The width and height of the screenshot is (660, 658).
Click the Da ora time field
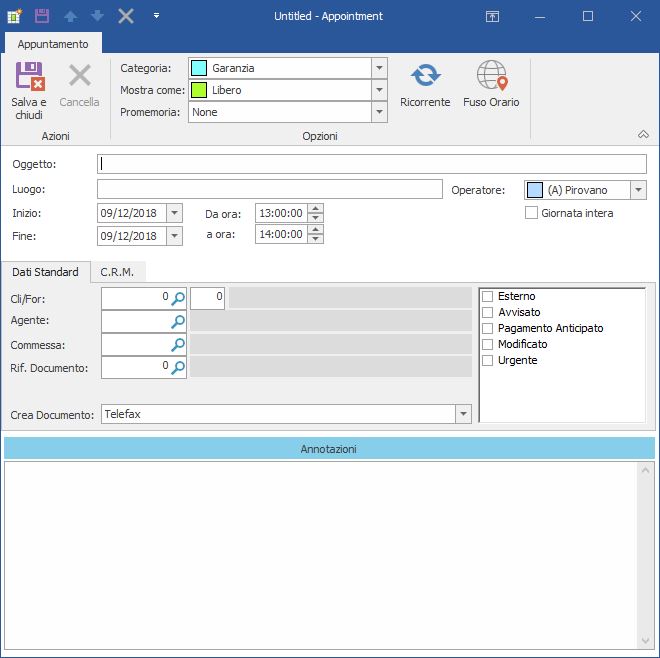pos(282,213)
